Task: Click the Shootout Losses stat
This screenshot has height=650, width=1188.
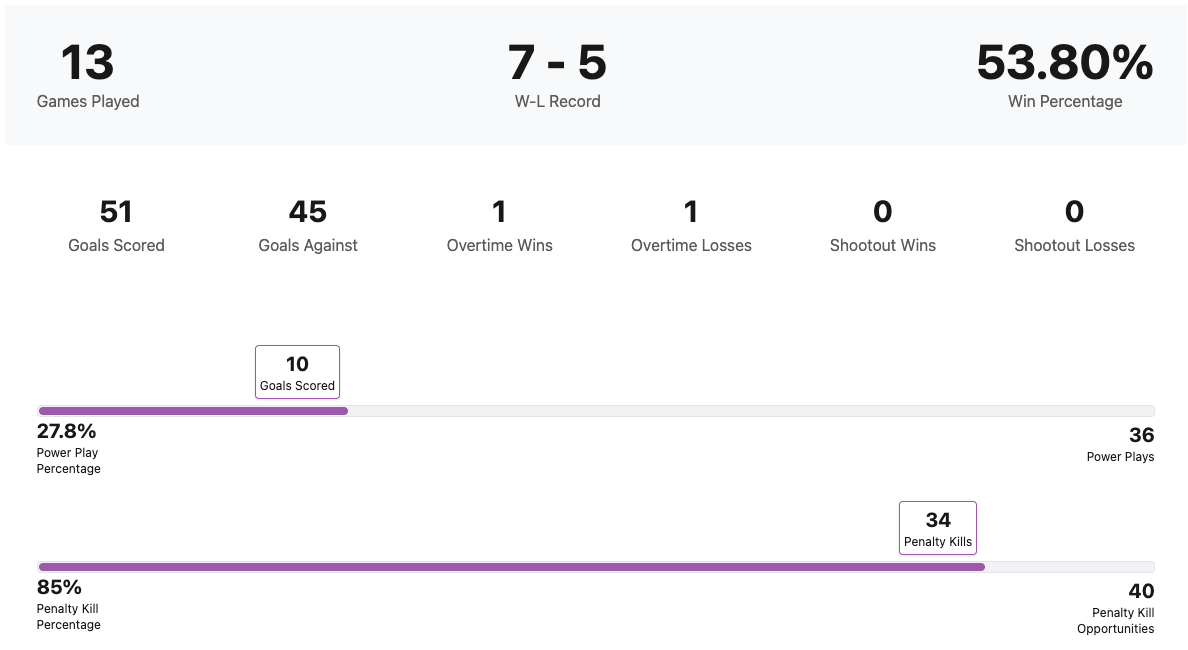Action: [1074, 226]
